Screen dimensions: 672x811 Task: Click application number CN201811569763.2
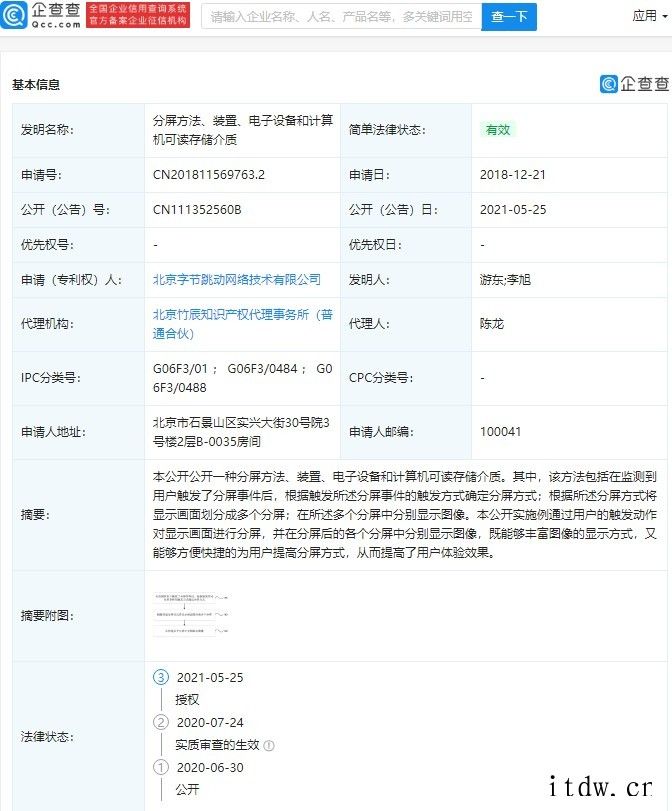pos(208,175)
